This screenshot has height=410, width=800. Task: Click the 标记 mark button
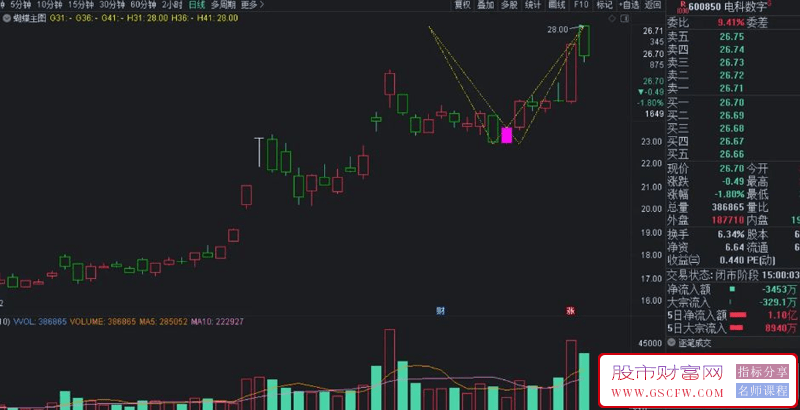point(604,5)
